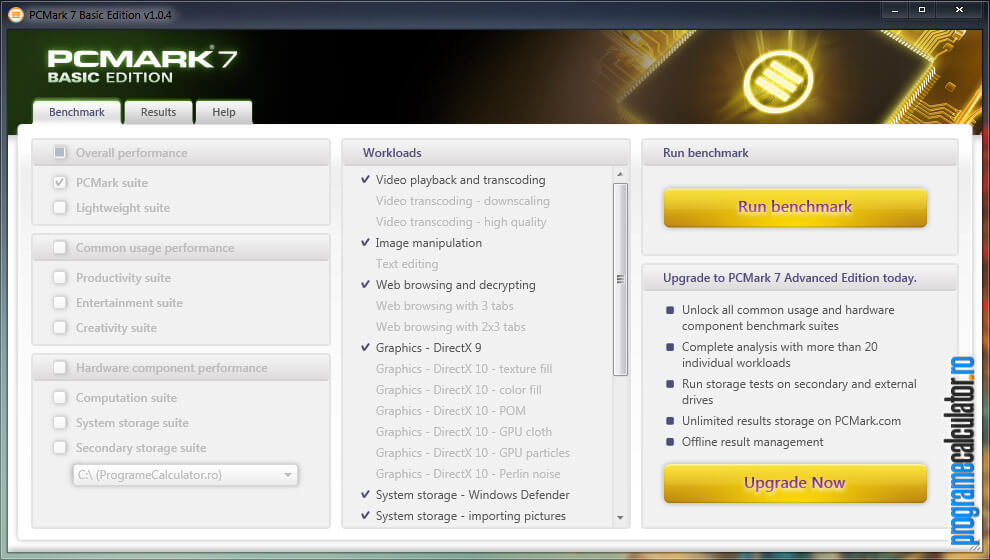Enable the System storage suite checkbox
This screenshot has width=990, height=560.
[60, 422]
